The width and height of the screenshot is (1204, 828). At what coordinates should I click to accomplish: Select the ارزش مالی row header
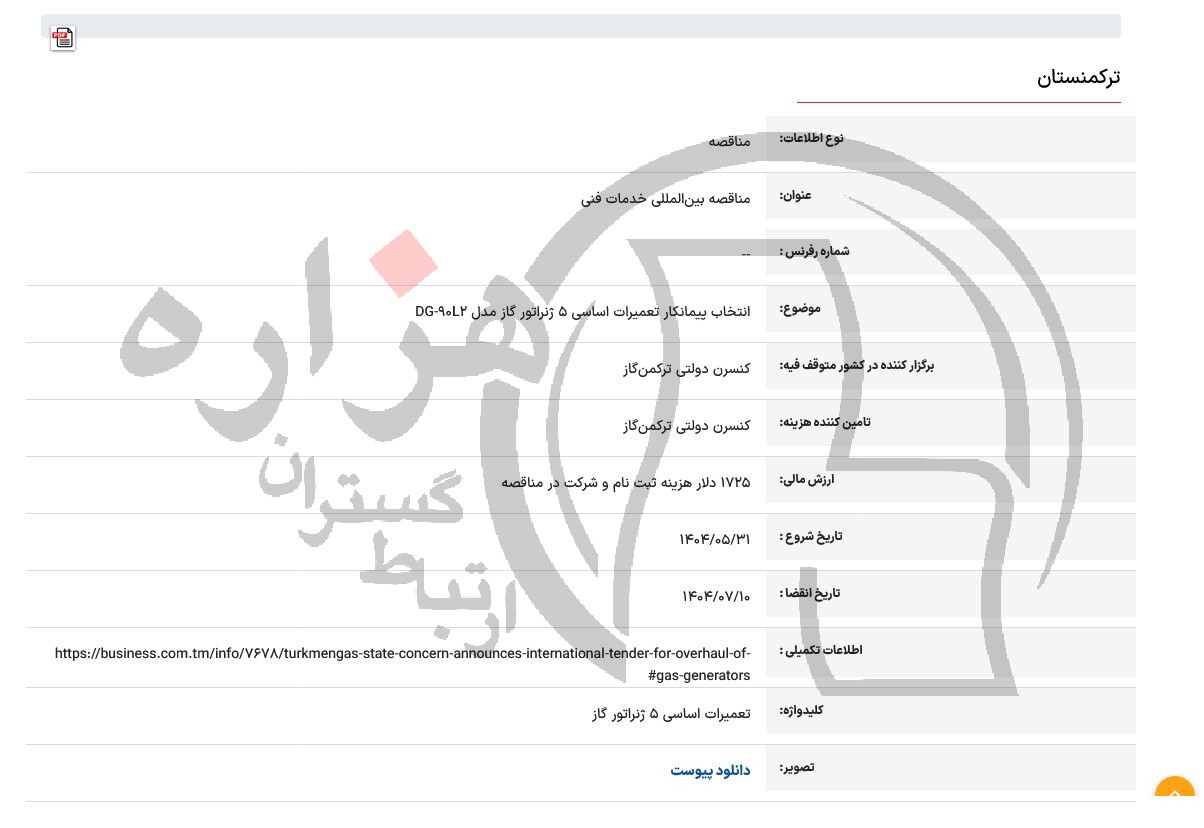[806, 480]
